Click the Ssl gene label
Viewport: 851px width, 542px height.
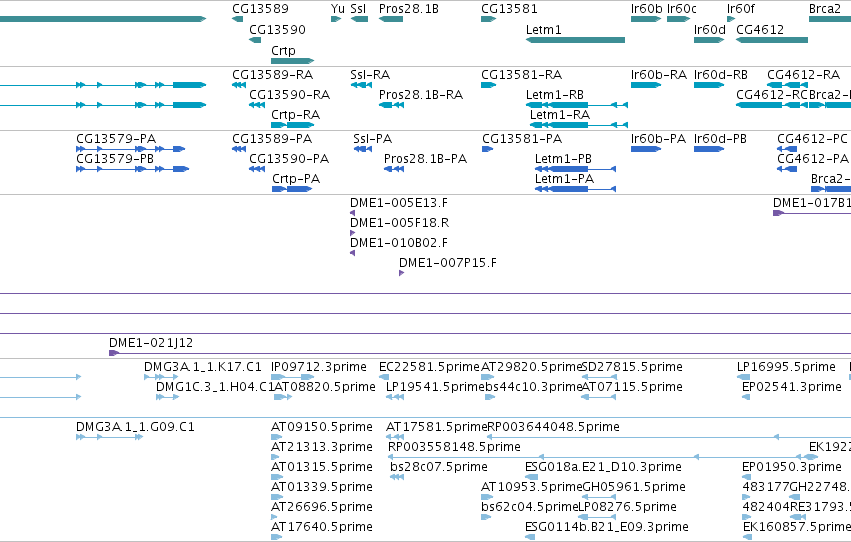pos(358,9)
